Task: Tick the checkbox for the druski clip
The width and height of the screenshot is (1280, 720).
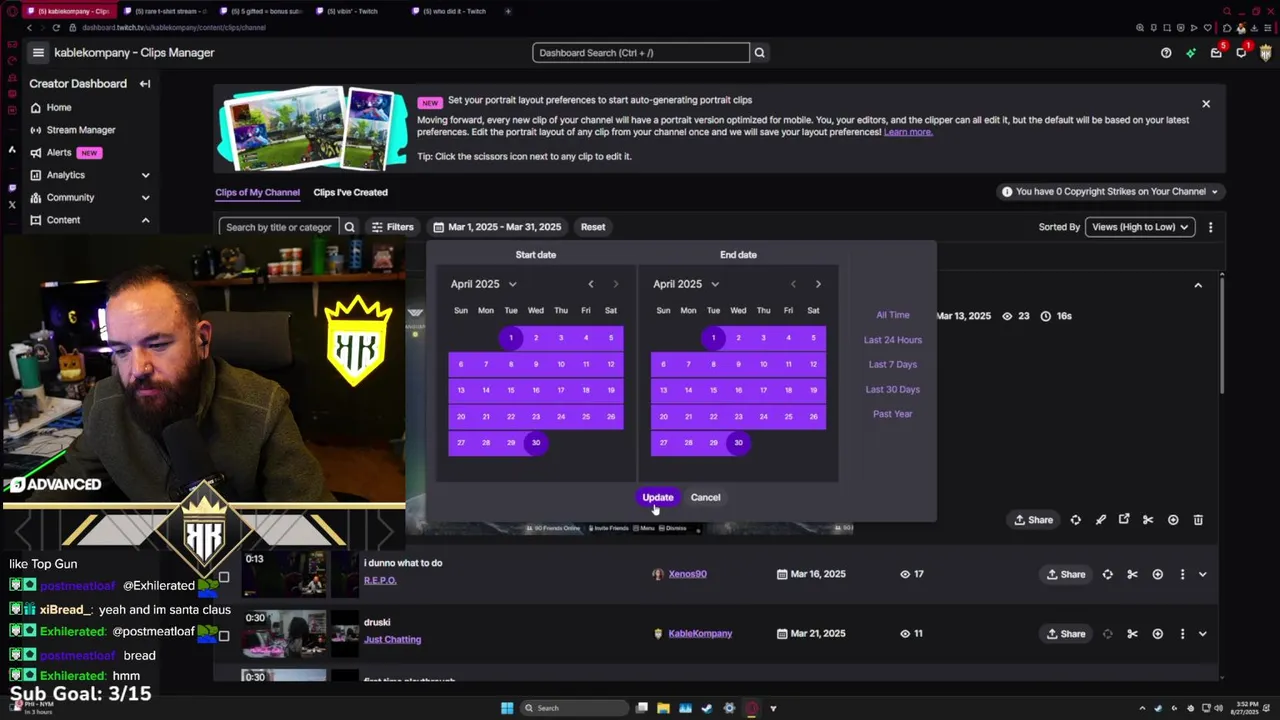Action: [x=224, y=636]
